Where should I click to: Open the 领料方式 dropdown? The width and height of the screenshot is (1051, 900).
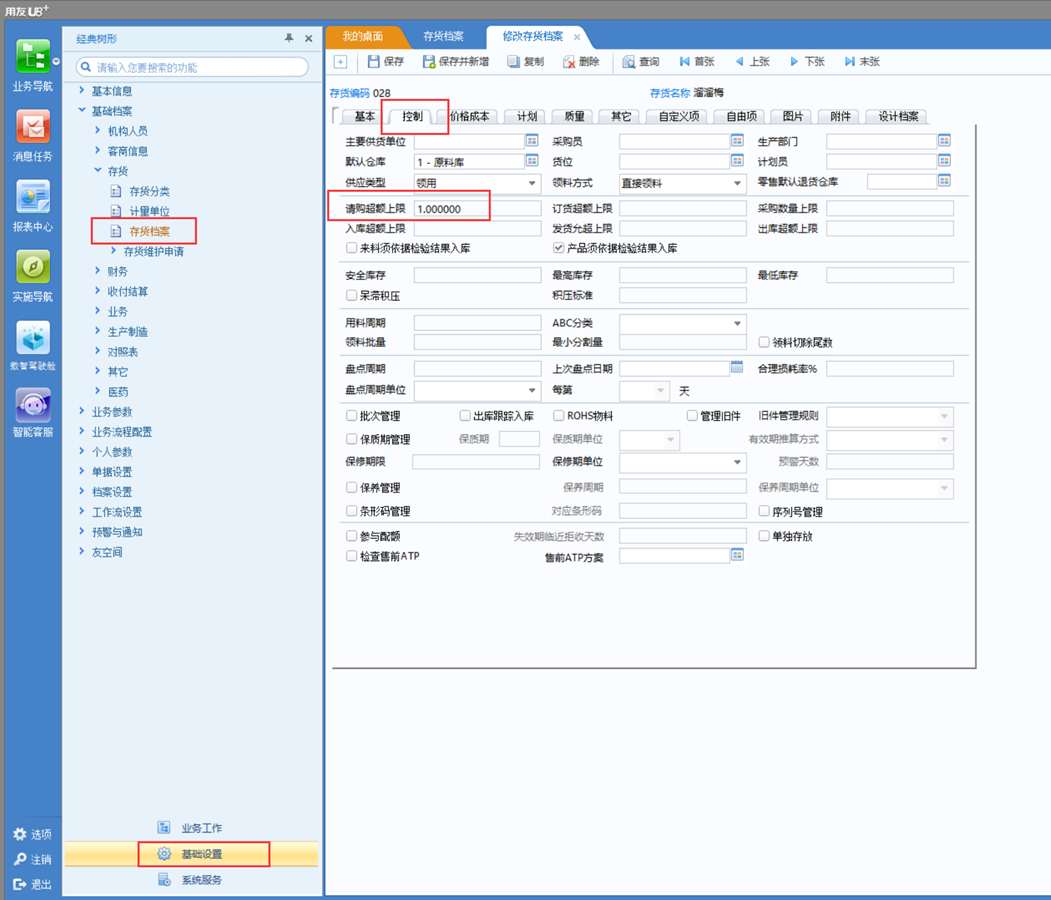[737, 183]
